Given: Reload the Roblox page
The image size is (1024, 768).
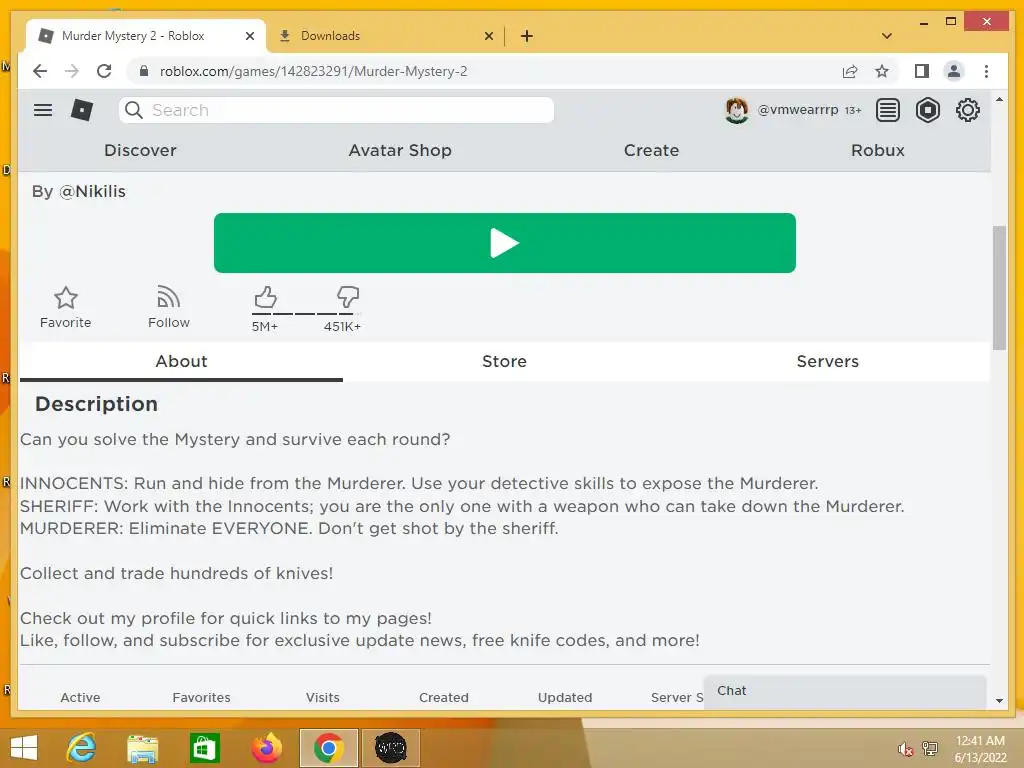Looking at the screenshot, I should click(104, 71).
